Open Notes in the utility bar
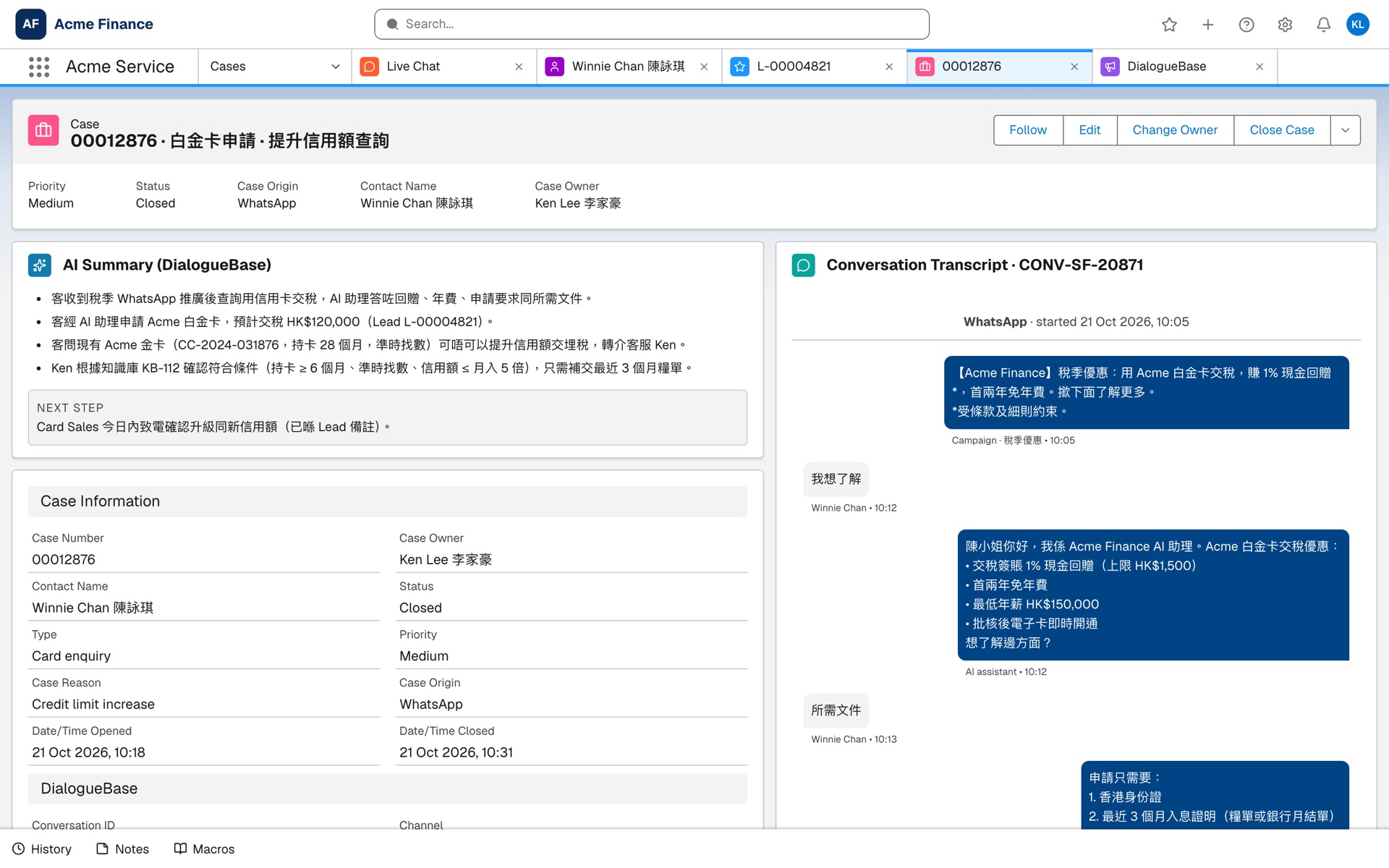The image size is (1389, 868). coord(122,848)
